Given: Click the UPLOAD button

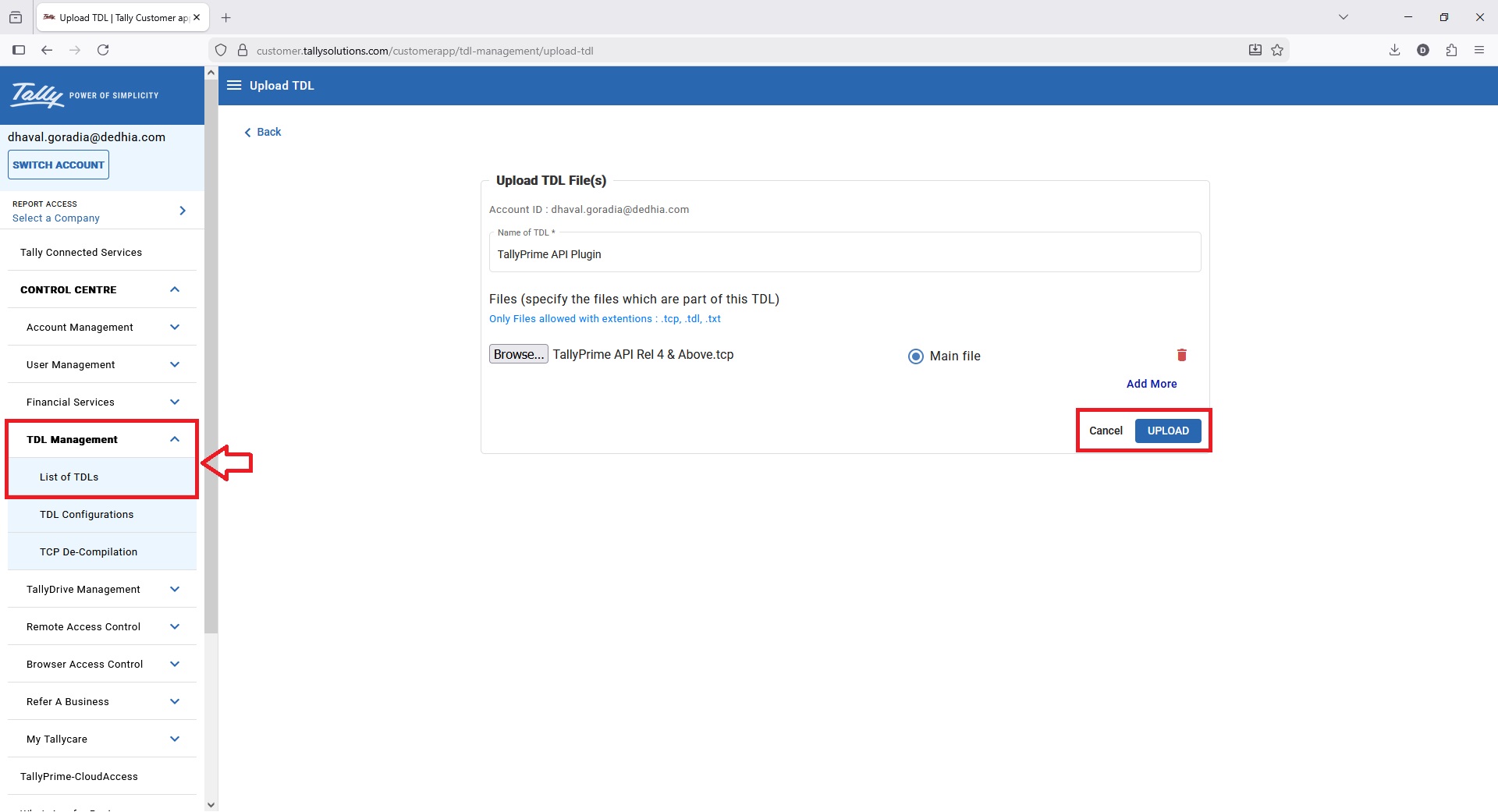Looking at the screenshot, I should [x=1168, y=431].
